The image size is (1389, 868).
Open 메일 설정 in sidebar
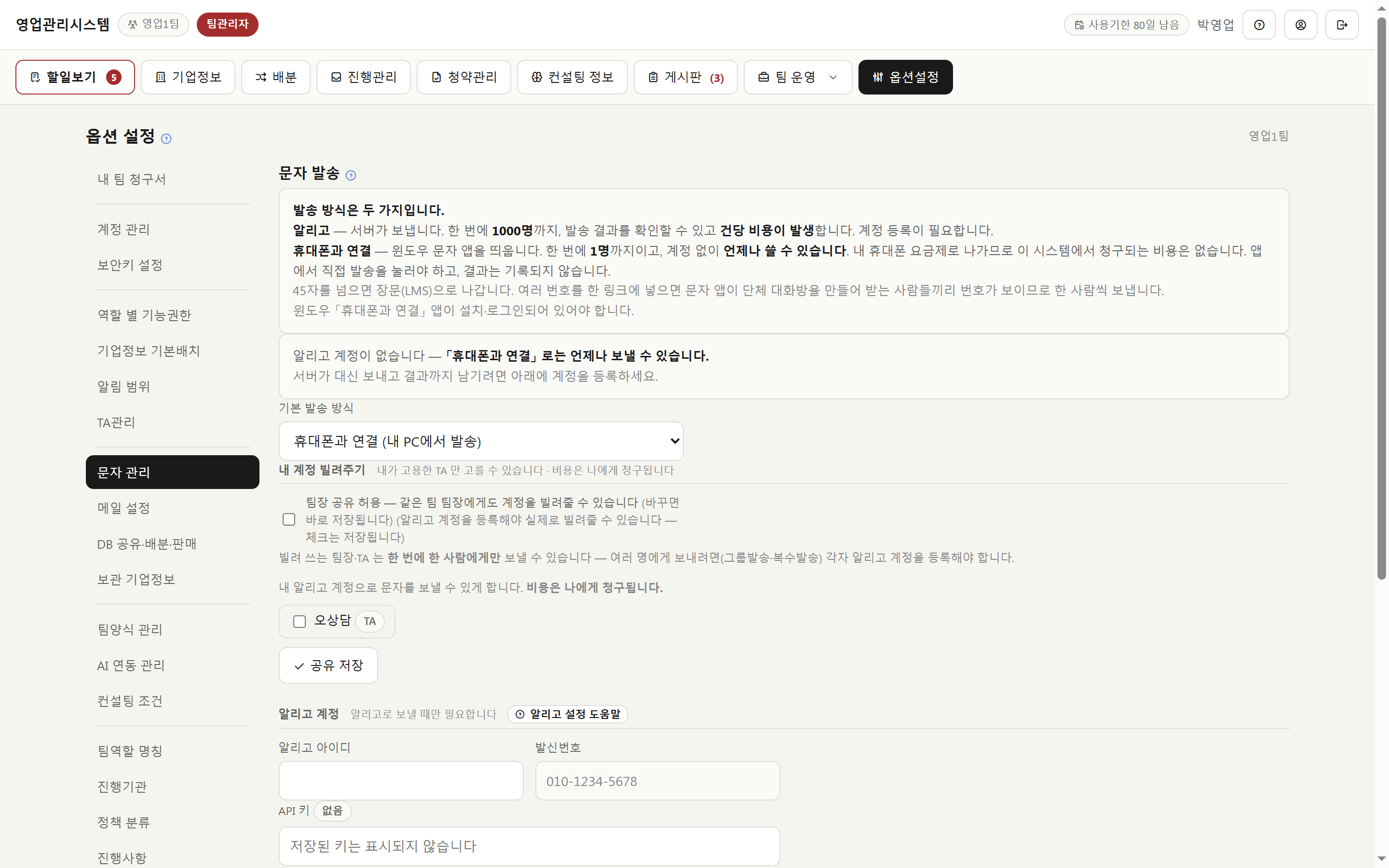click(172, 508)
